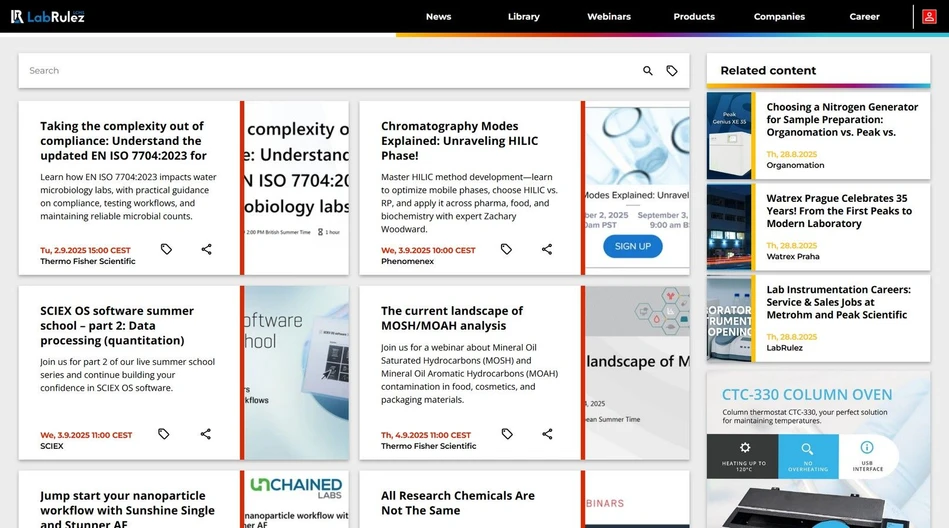Click the EN ISO 7704 webinar thumbnail image
The height and width of the screenshot is (528, 949).
tap(297, 188)
